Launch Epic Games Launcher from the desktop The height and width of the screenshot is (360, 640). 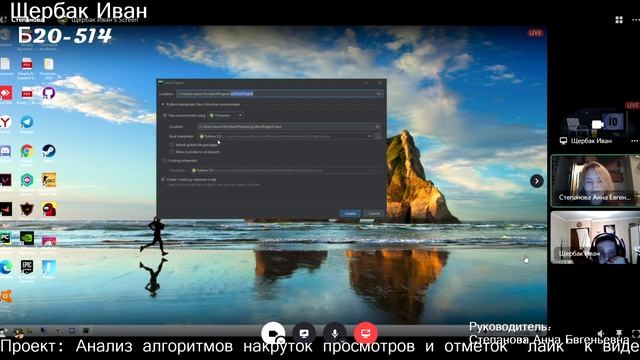[27, 267]
